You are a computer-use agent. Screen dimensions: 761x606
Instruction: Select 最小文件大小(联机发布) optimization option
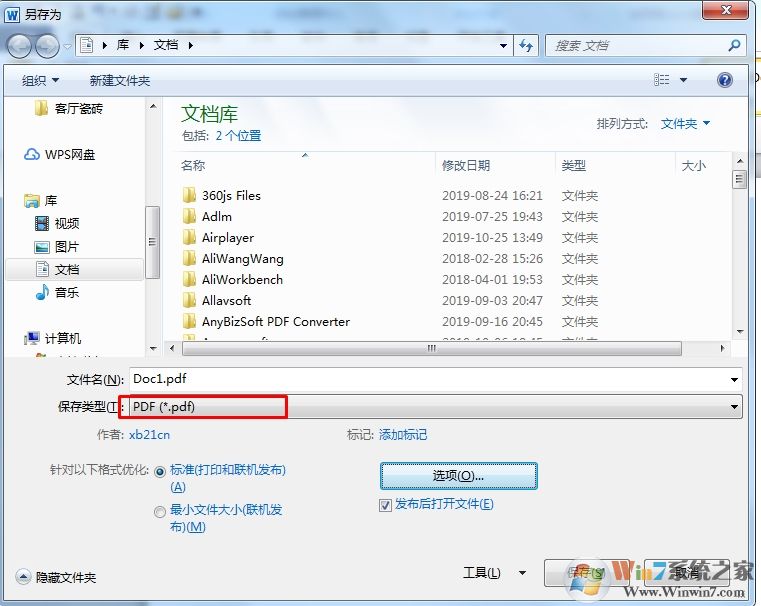(160, 512)
